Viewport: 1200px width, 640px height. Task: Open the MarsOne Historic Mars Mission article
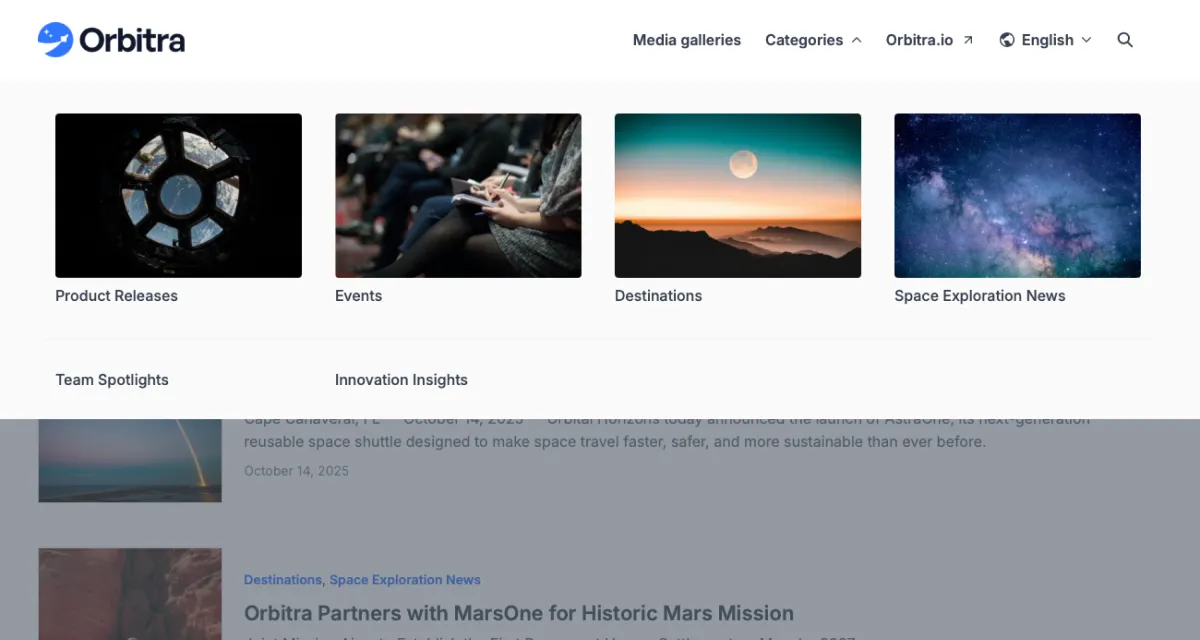tap(519, 613)
